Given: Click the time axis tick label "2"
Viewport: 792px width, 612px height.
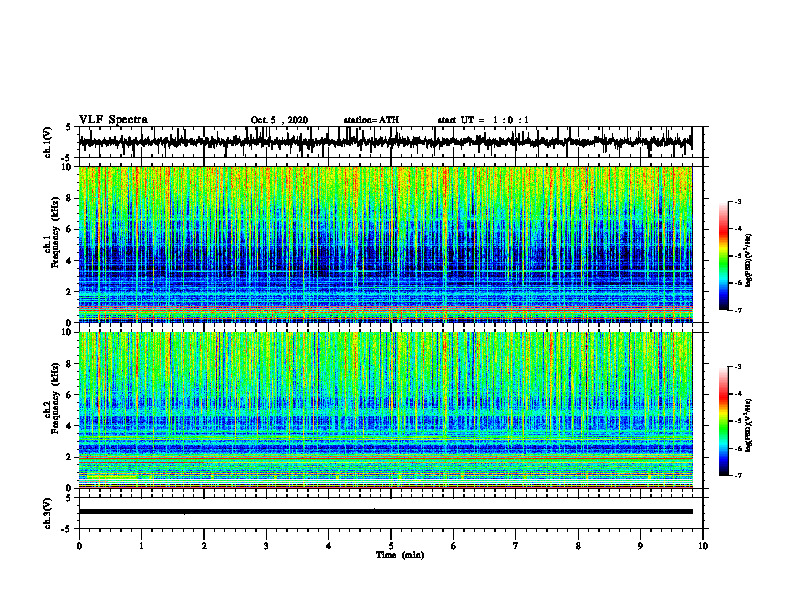Looking at the screenshot, I should coord(204,545).
